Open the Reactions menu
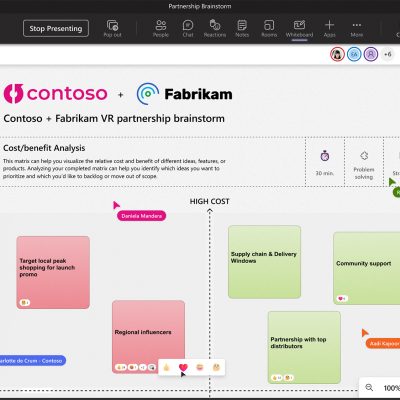The width and height of the screenshot is (400, 400). pyautogui.click(x=215, y=29)
